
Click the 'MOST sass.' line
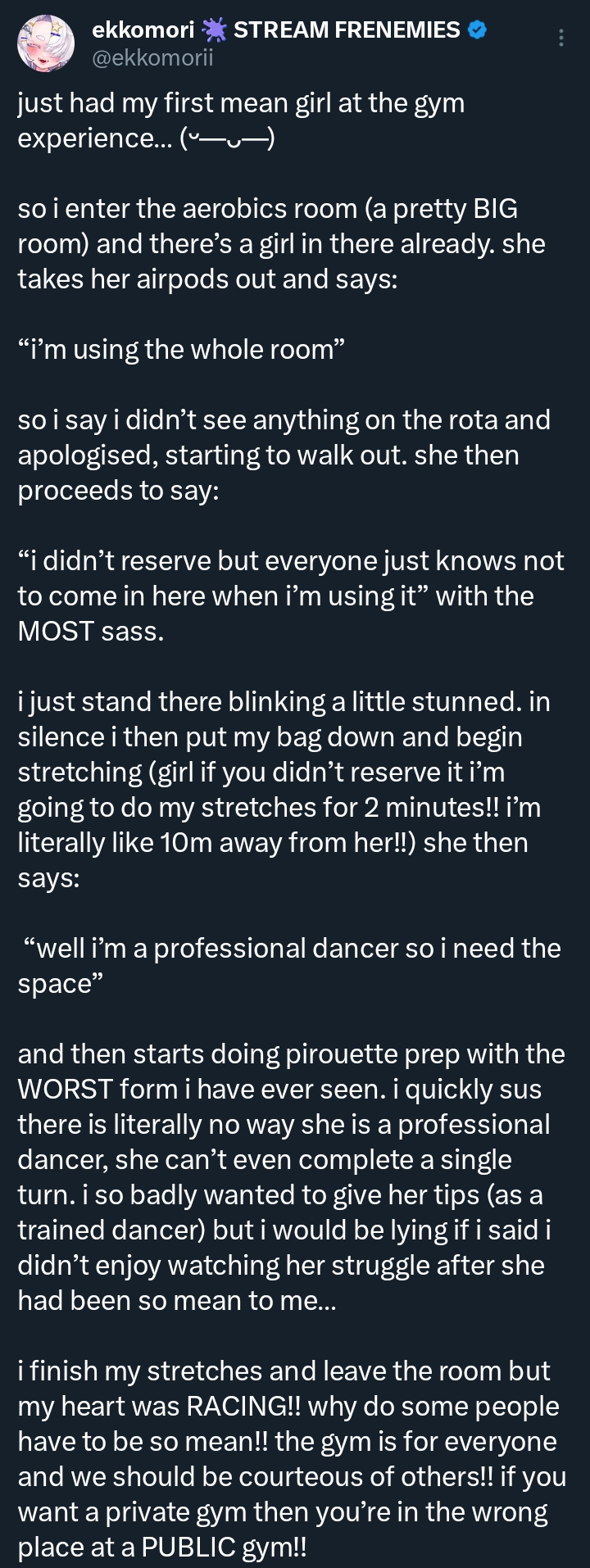[91, 632]
